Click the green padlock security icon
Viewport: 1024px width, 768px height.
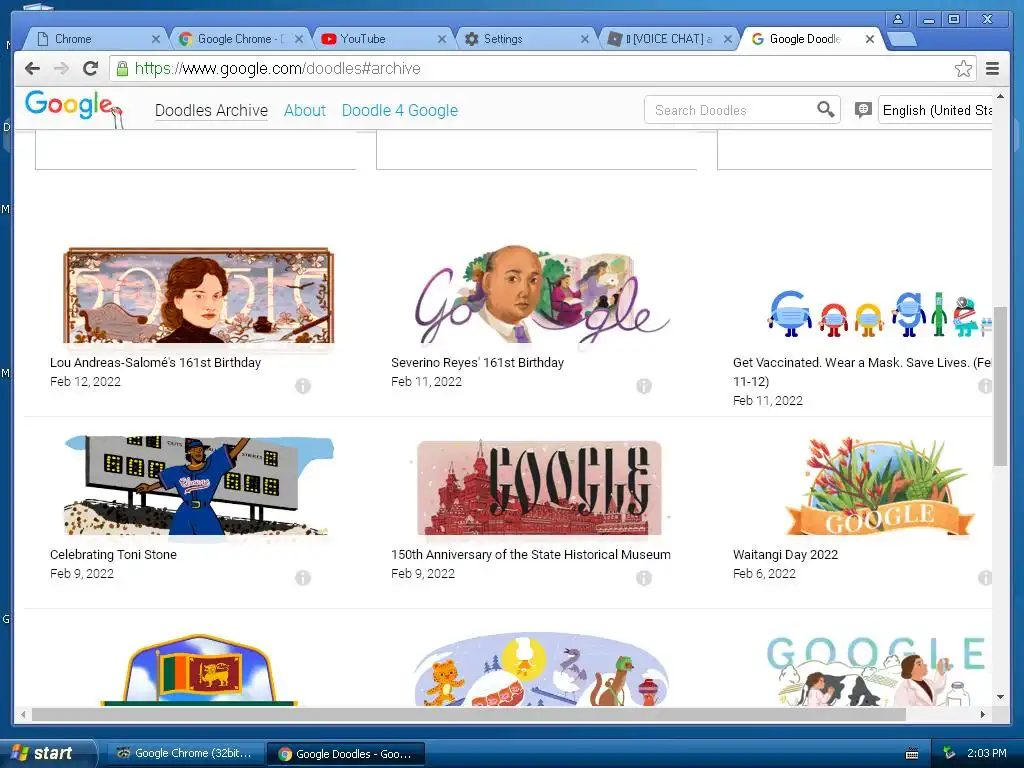[x=122, y=69]
